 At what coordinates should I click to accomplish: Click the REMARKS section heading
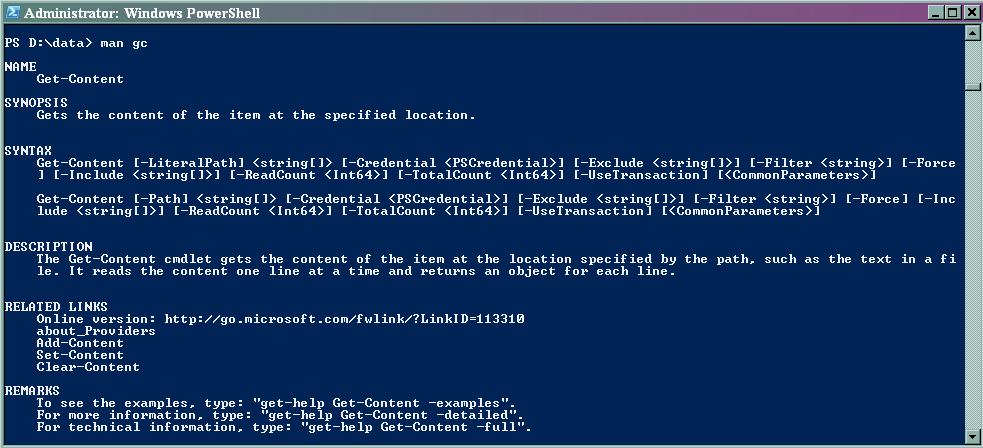(x=32, y=390)
